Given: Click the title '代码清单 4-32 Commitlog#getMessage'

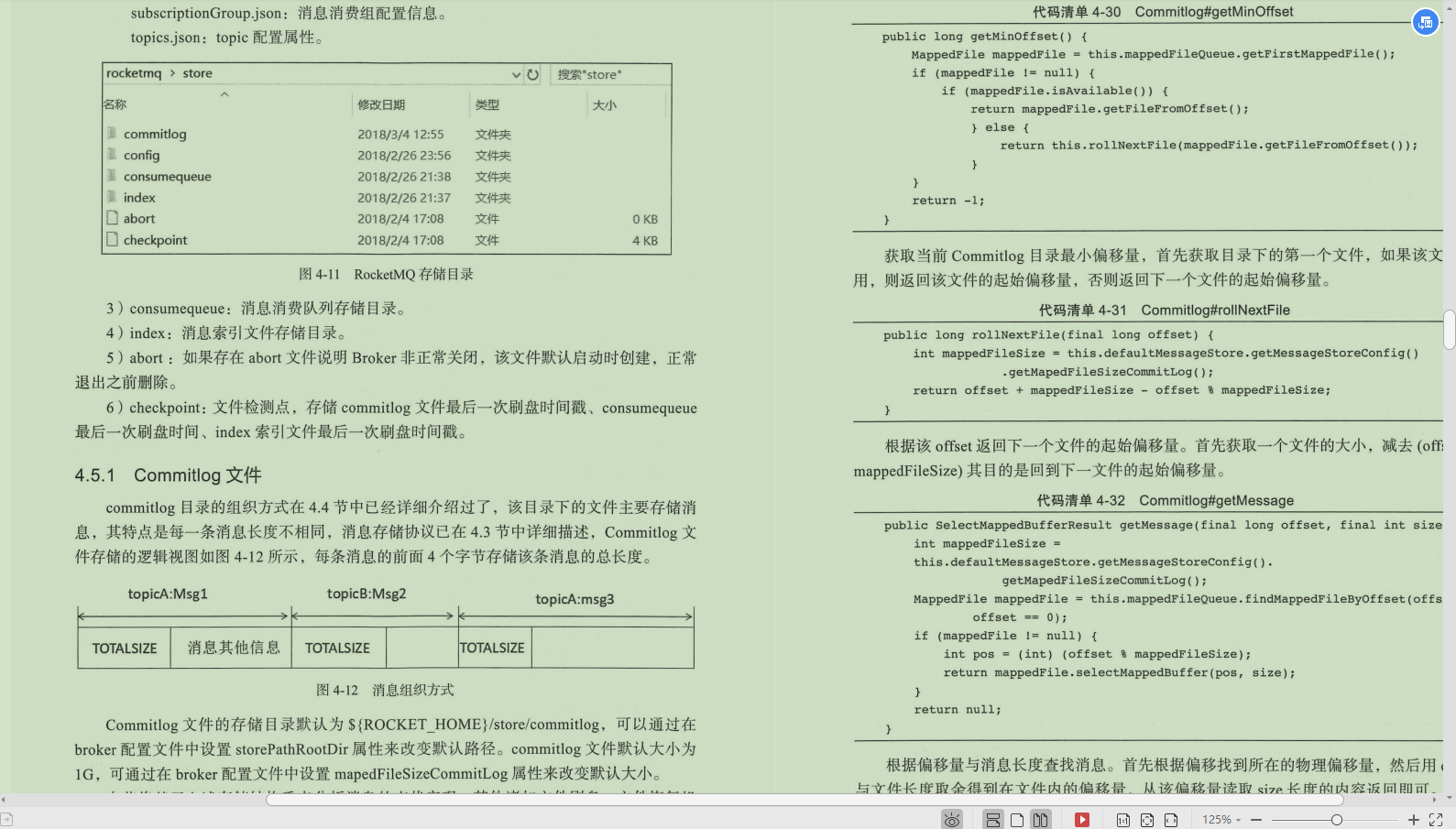Looking at the screenshot, I should coord(1165,501).
